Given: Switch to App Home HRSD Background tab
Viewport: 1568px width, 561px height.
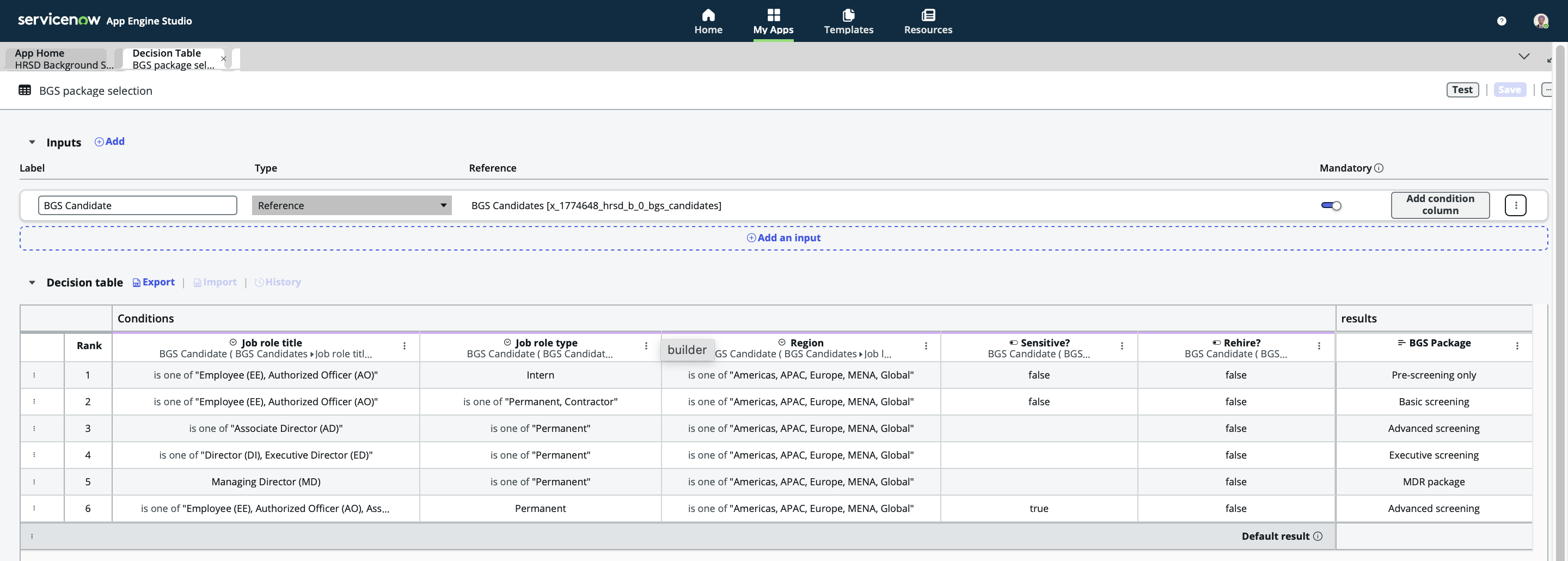Looking at the screenshot, I should (60, 59).
